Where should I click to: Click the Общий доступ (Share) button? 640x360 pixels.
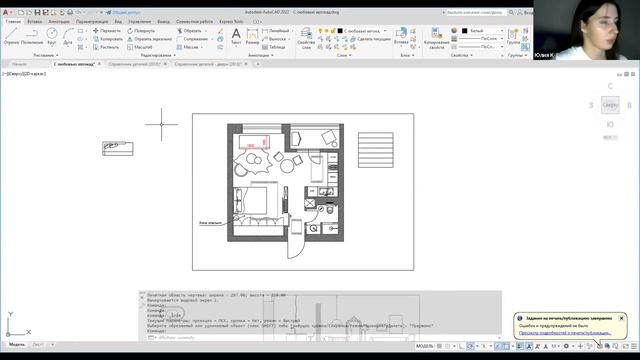tap(123, 13)
